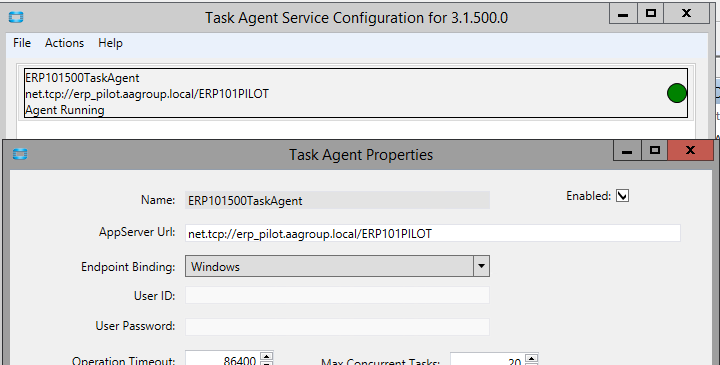
Task: Minimize the Service Configuration main window
Action: tap(623, 14)
